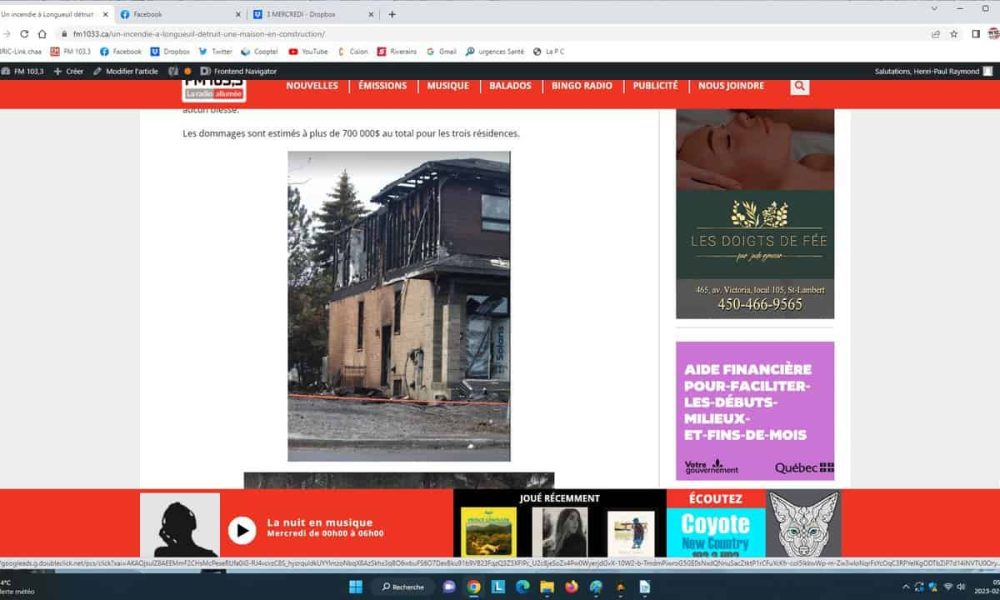This screenshot has height=600, width=1000.
Task: Bookmark this page with the star icon
Action: point(954,34)
